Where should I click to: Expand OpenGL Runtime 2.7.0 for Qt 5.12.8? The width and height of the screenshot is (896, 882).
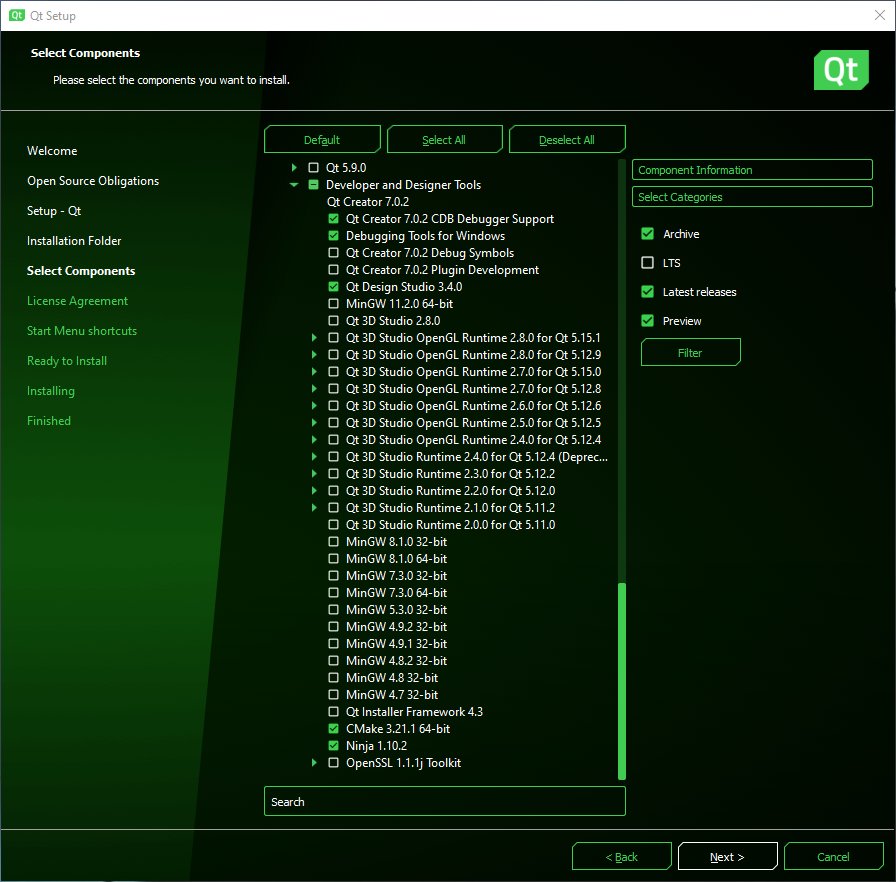(x=314, y=388)
